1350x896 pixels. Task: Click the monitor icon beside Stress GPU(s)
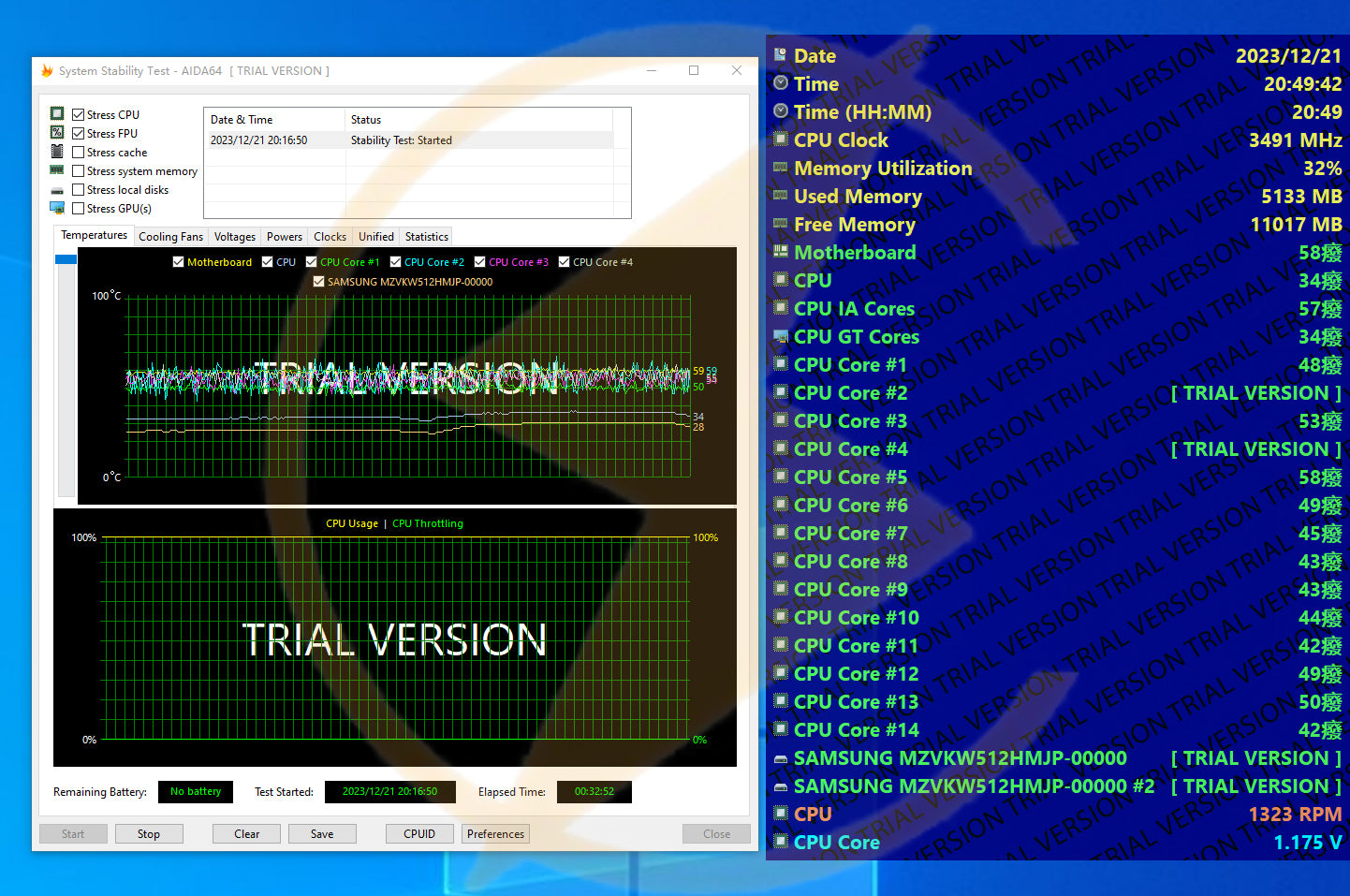point(57,208)
